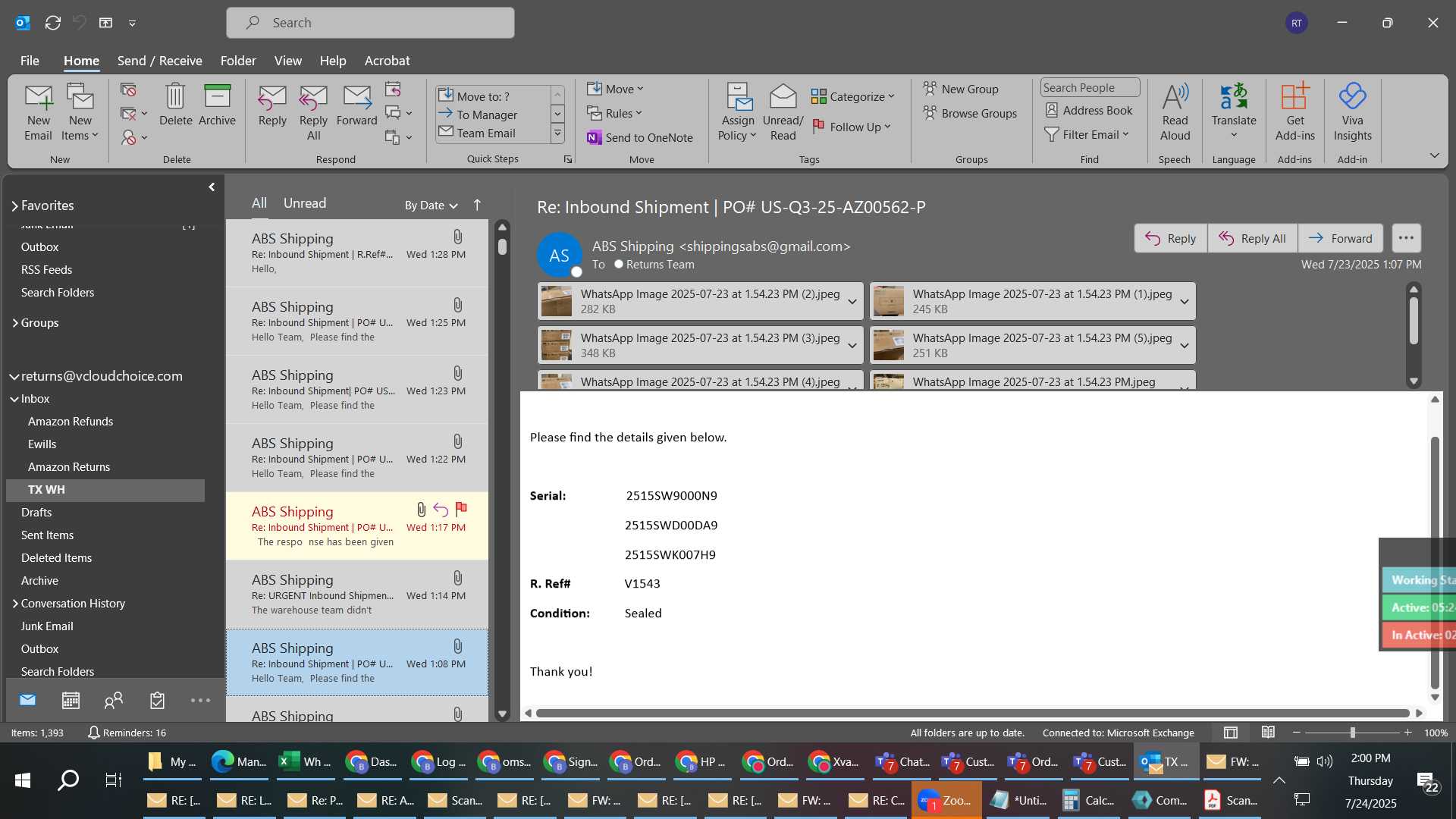
Task: Click the red flag on Wed 1:17 PM message
Action: click(461, 509)
